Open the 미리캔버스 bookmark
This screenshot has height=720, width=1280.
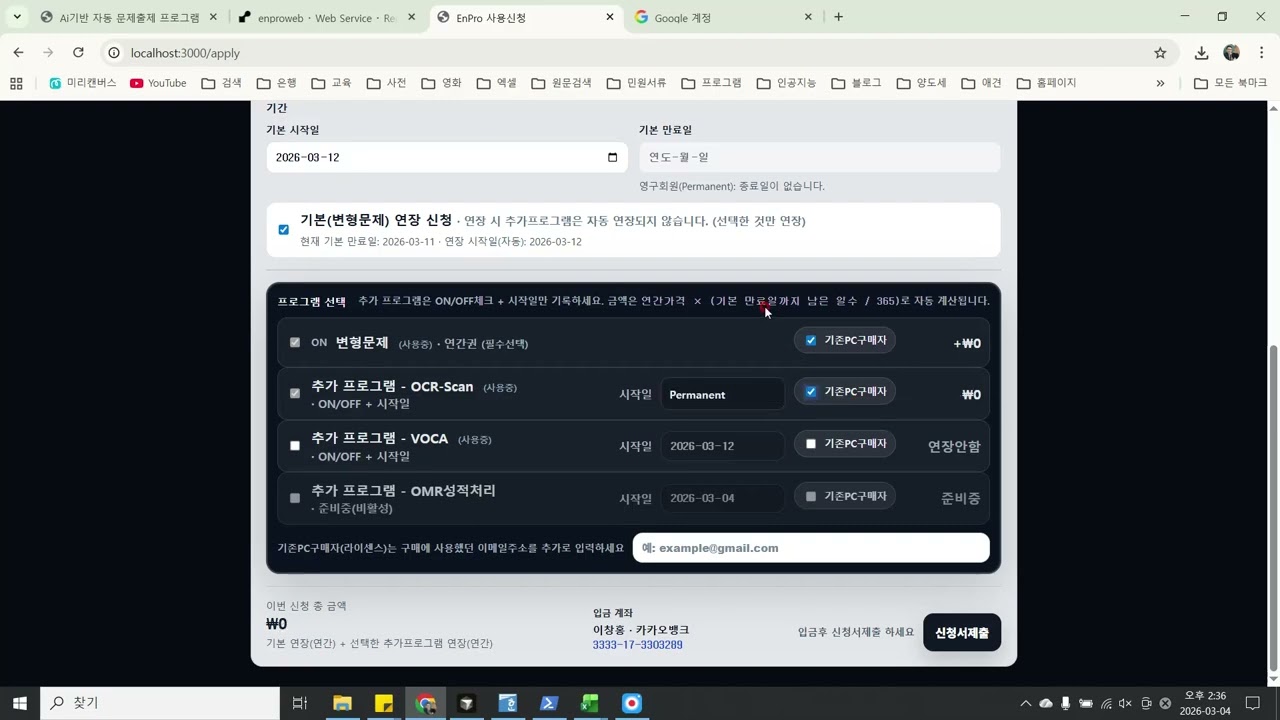83,83
